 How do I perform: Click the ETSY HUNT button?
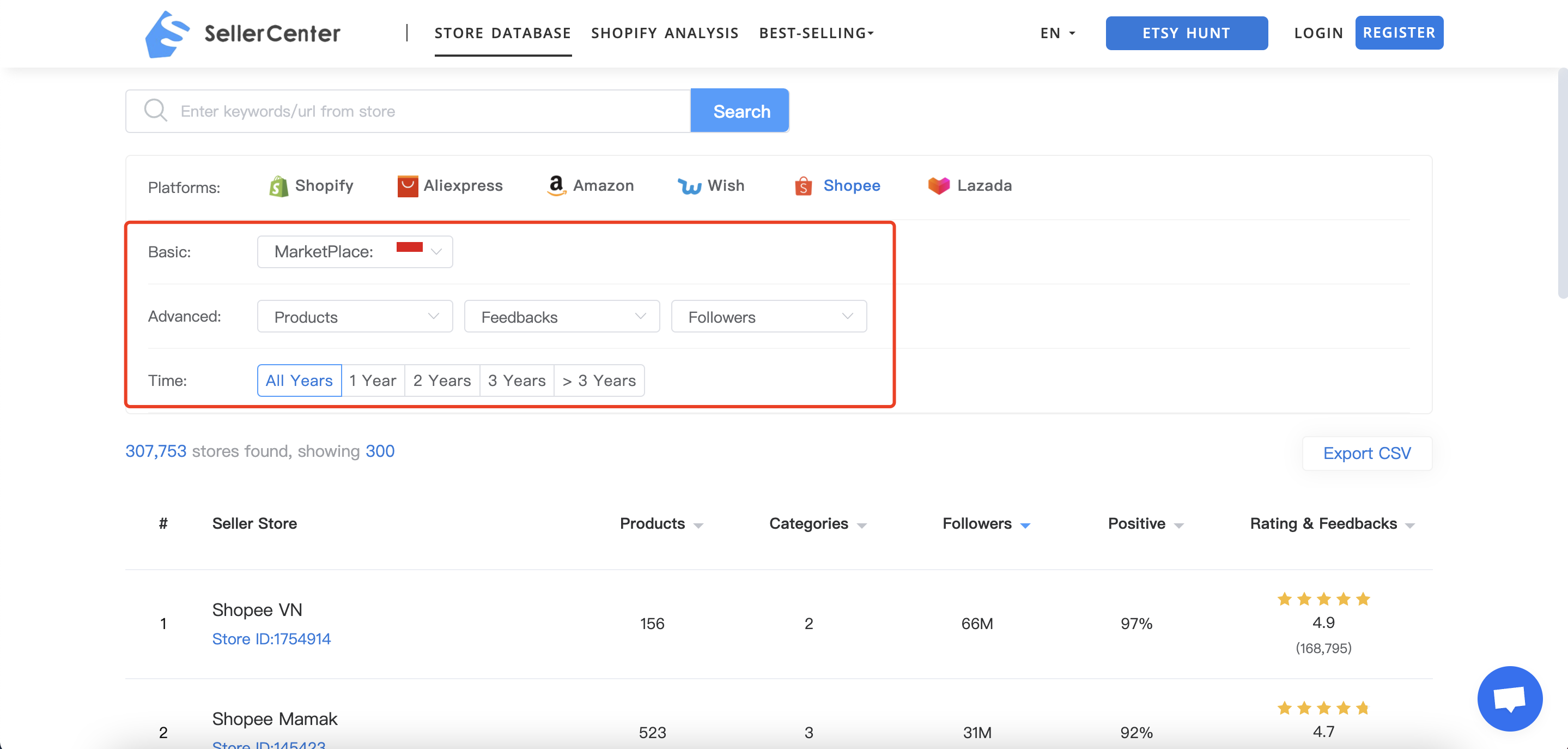pyautogui.click(x=1186, y=33)
